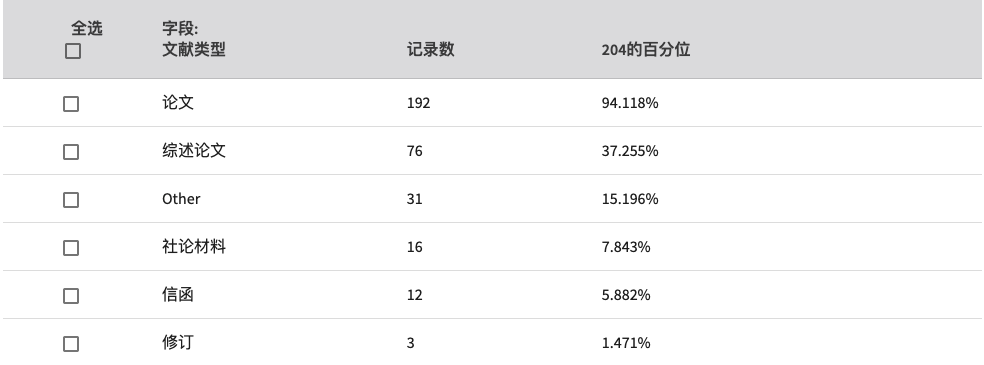Toggle the 社论材料 checkbox
The width and height of the screenshot is (984, 365).
coord(71,248)
